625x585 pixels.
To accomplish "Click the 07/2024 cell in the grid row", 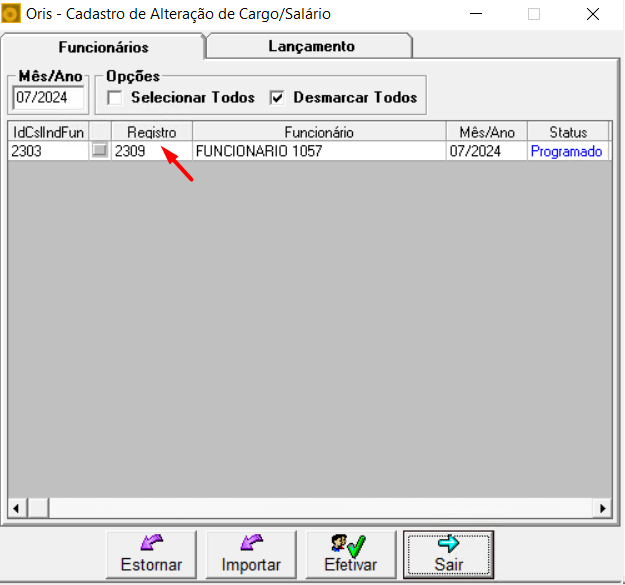I will pos(487,151).
